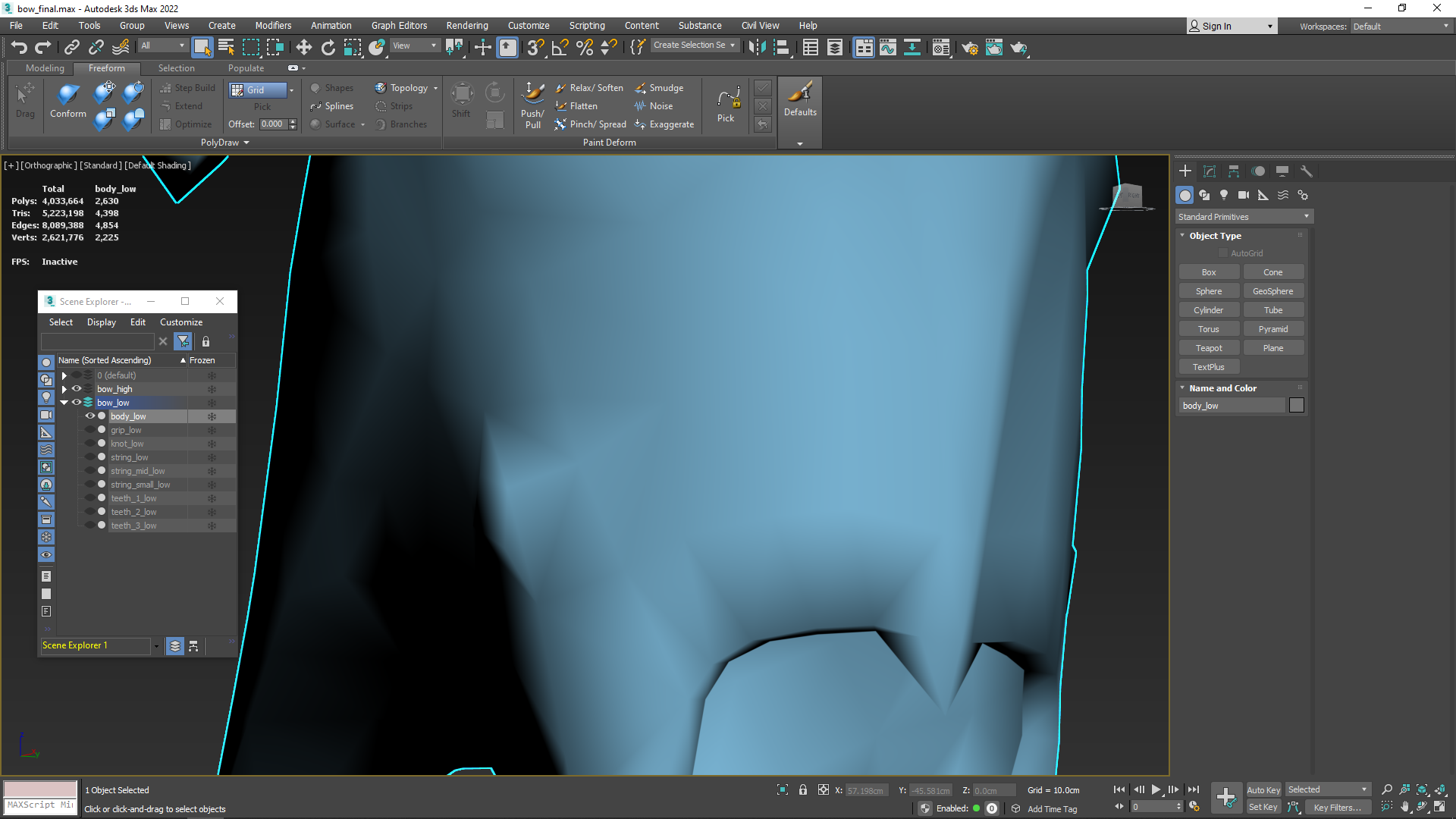Click the Sign In button

pyautogui.click(x=1232, y=26)
